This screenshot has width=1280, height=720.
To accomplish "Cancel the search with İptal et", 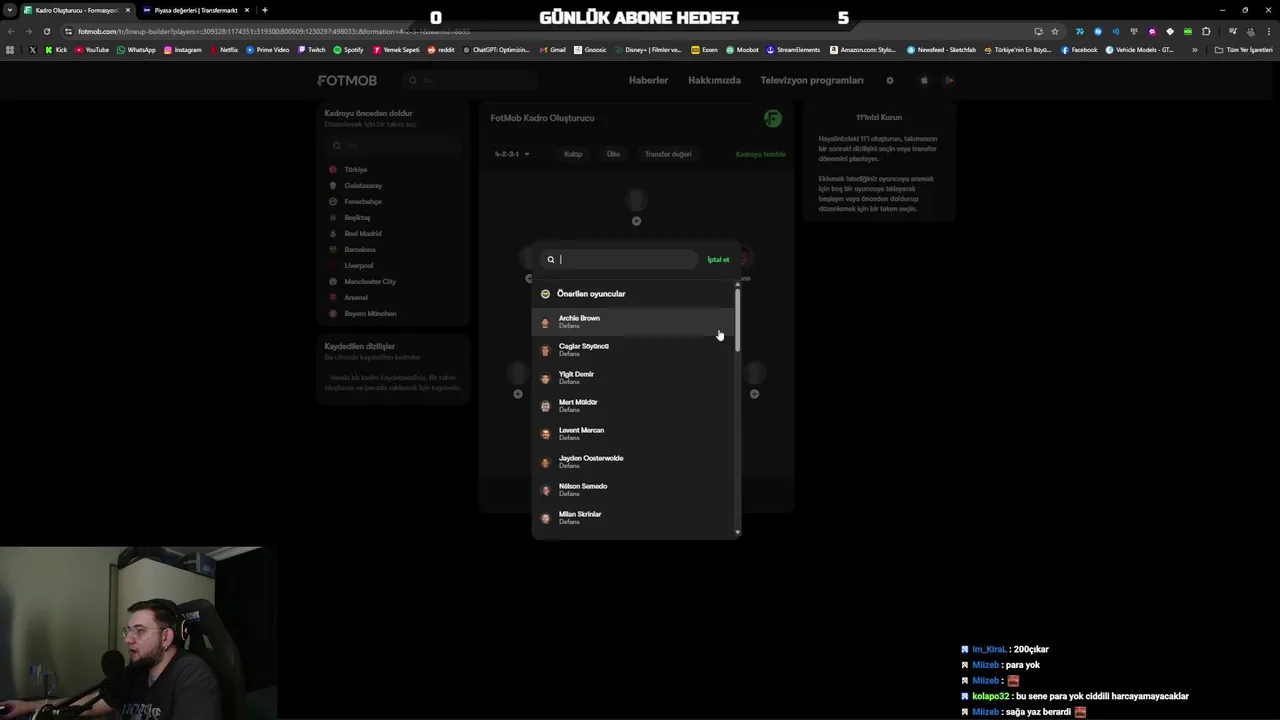I will point(718,260).
